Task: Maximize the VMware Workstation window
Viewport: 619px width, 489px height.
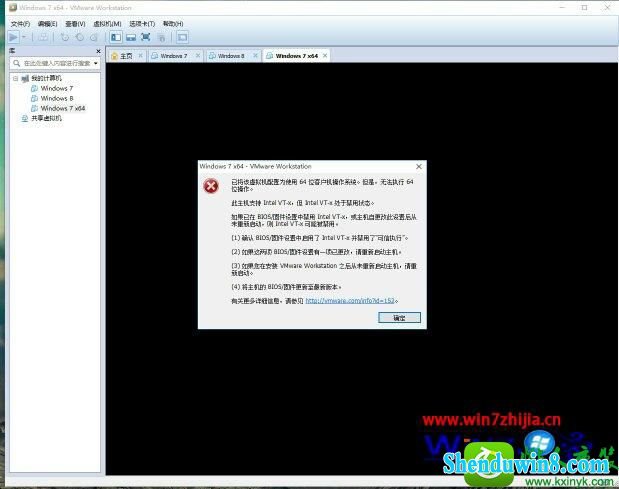Action: point(584,7)
